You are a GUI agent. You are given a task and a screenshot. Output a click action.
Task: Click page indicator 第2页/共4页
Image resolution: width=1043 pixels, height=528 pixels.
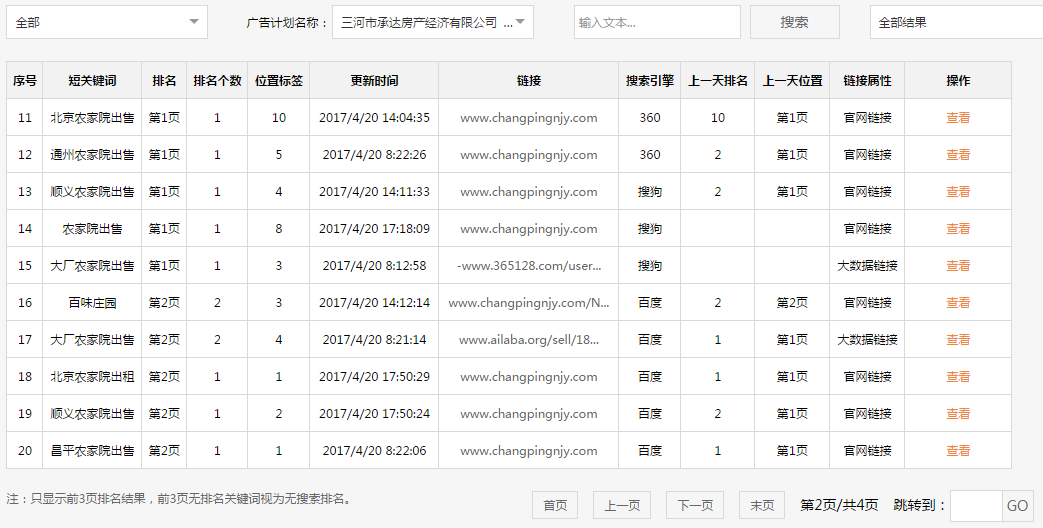(839, 505)
